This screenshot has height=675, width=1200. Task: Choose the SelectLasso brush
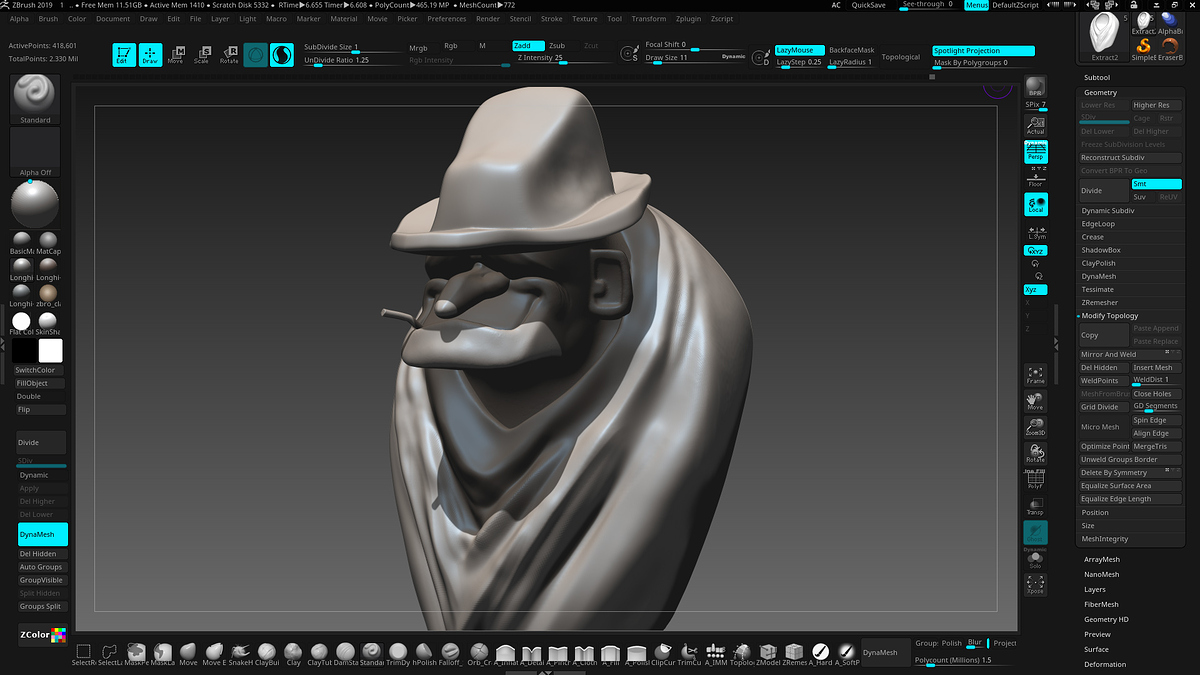coord(110,655)
